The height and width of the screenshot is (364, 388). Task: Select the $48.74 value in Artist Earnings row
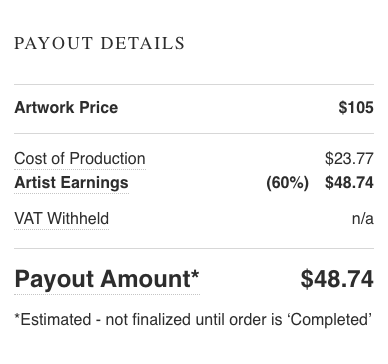click(349, 183)
